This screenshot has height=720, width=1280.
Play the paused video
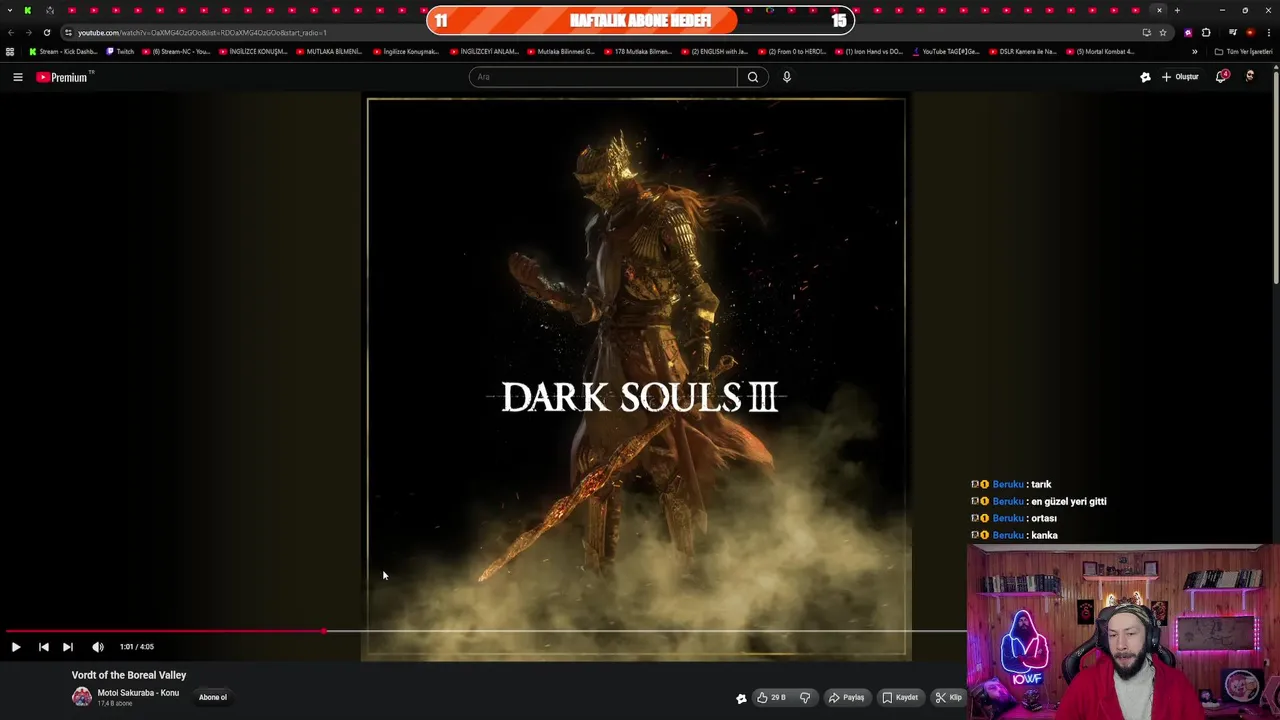16,647
